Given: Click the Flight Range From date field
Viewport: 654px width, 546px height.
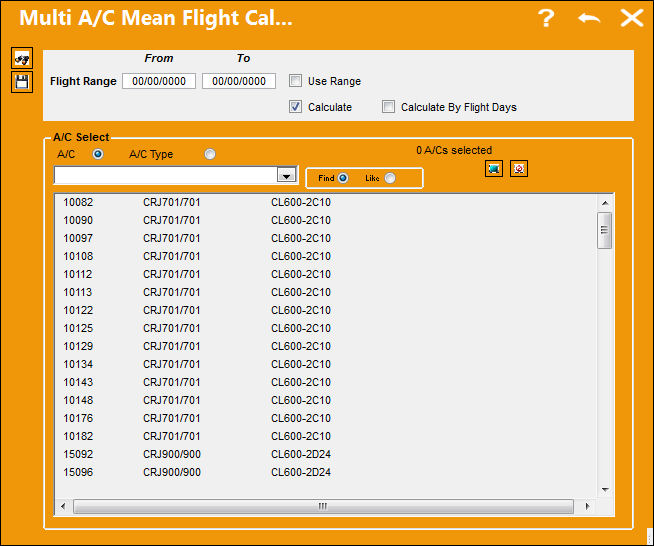Looking at the screenshot, I should [x=159, y=81].
